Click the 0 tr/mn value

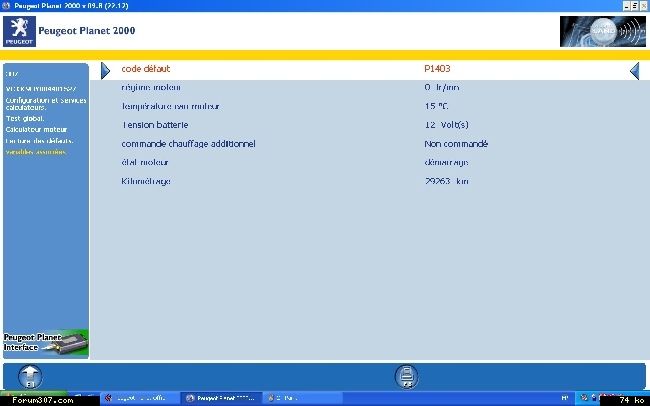442,88
